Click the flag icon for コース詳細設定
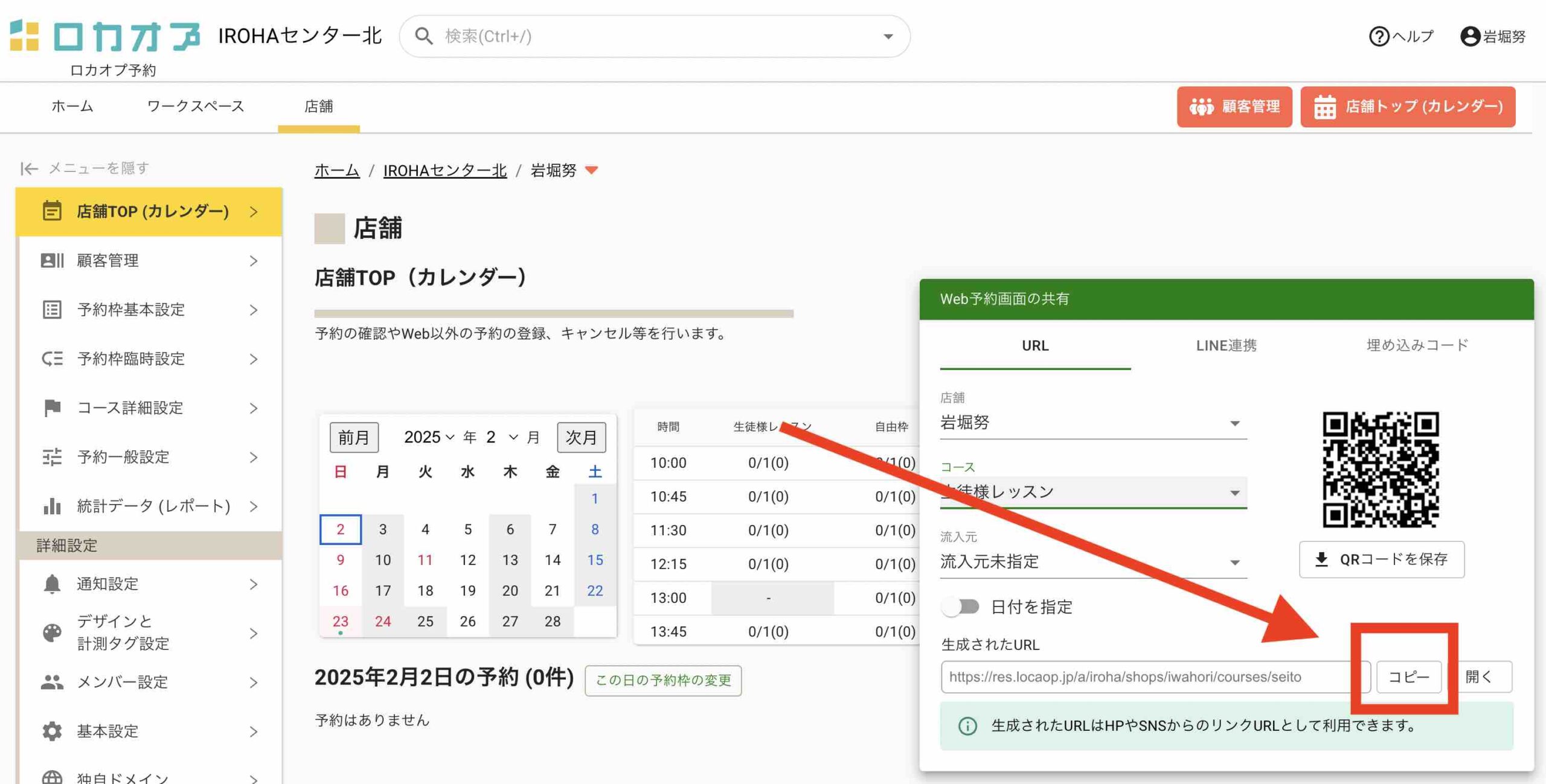Viewport: 1546px width, 784px height. click(52, 407)
